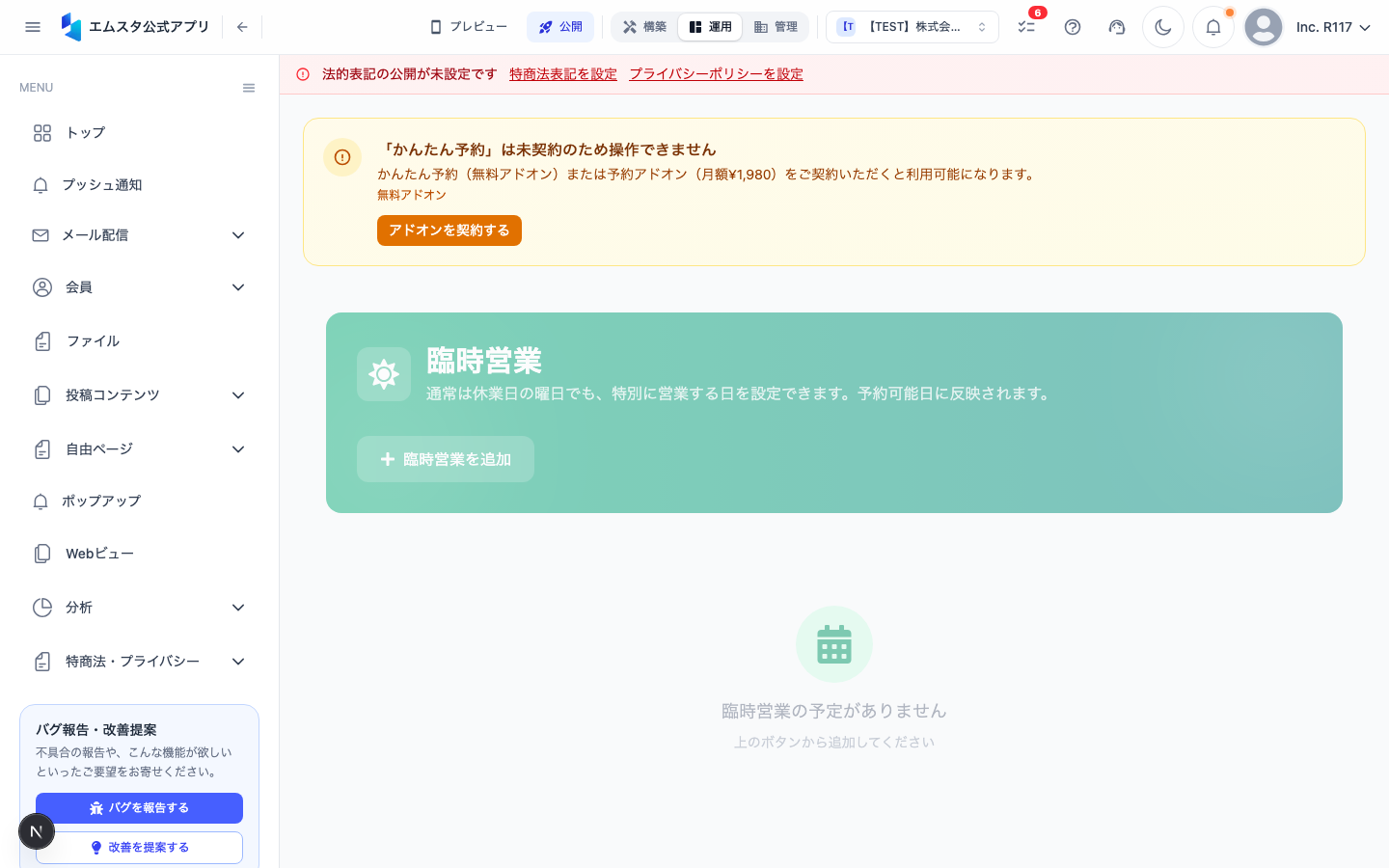
Task: Click the バグを報告する button
Action: [x=139, y=808]
